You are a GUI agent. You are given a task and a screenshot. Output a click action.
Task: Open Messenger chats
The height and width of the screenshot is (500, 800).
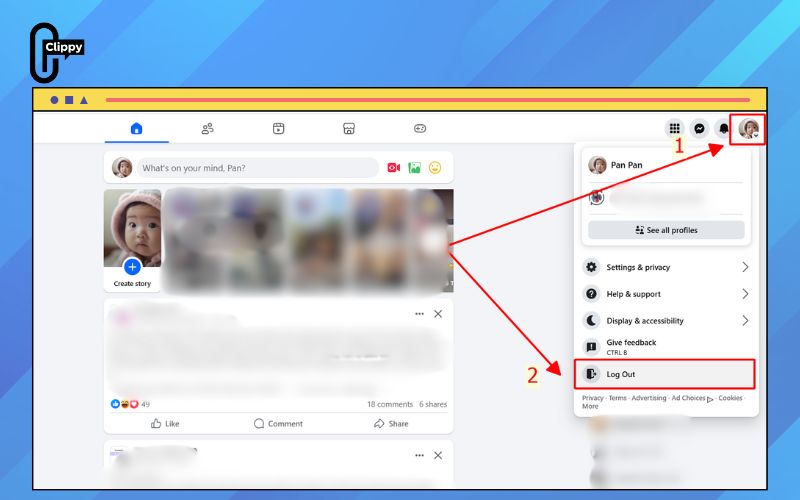pos(699,129)
